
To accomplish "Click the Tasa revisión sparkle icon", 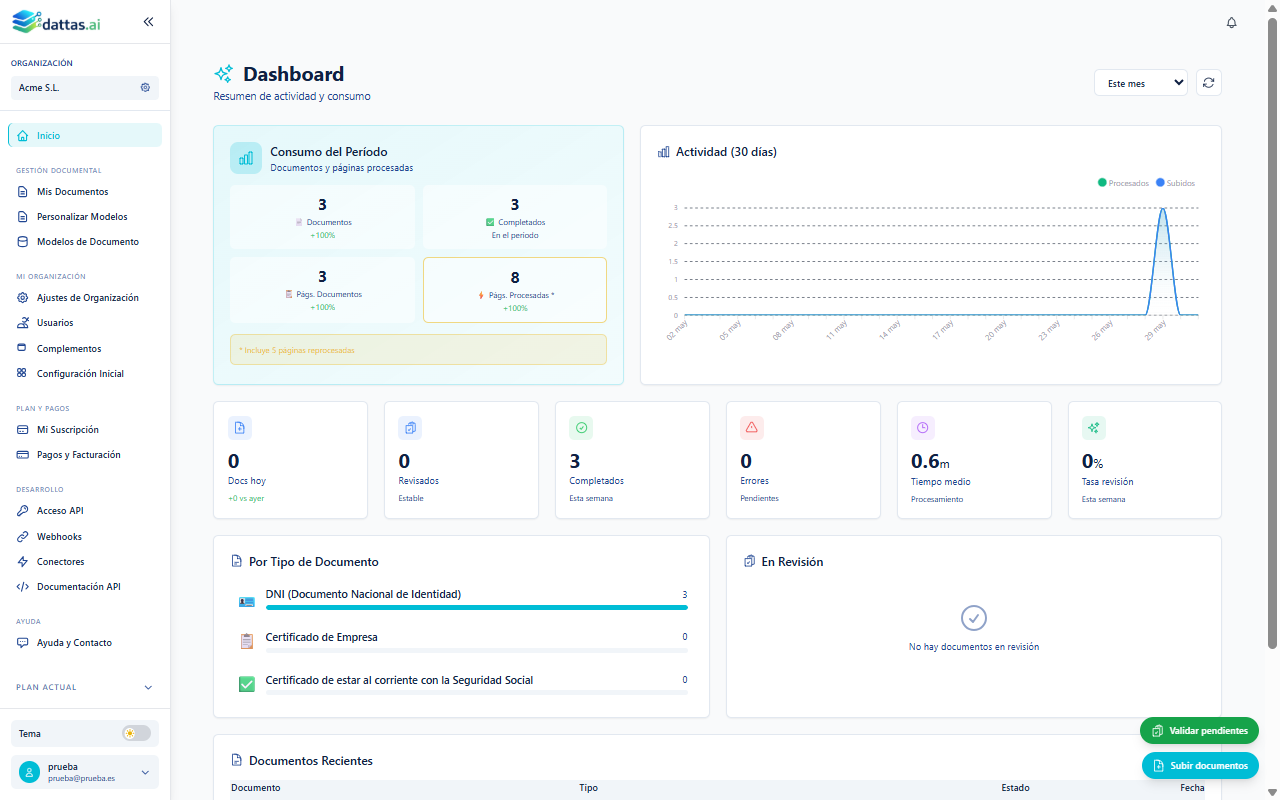I will [1094, 428].
